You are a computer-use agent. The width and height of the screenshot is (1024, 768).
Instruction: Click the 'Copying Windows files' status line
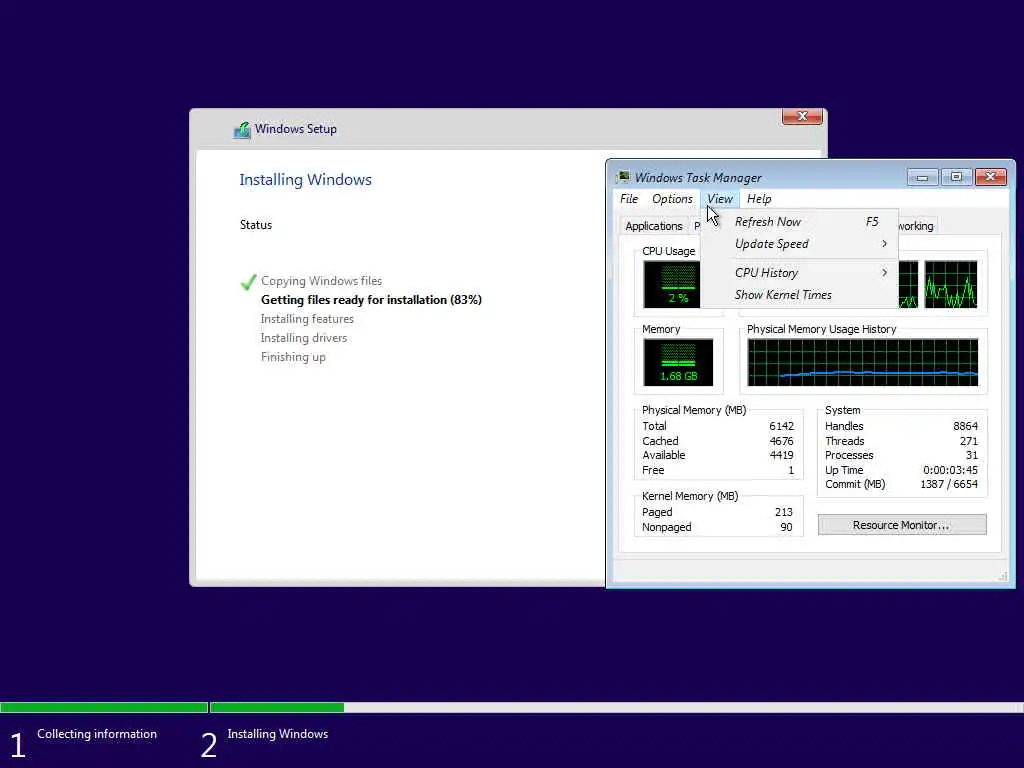point(321,281)
